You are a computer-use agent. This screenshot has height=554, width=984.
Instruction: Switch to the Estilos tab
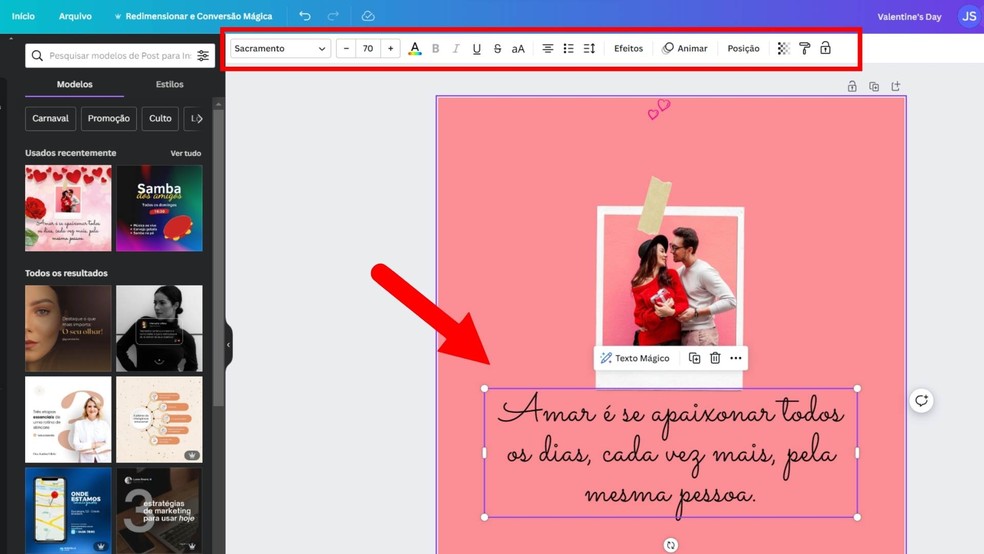[x=169, y=84]
